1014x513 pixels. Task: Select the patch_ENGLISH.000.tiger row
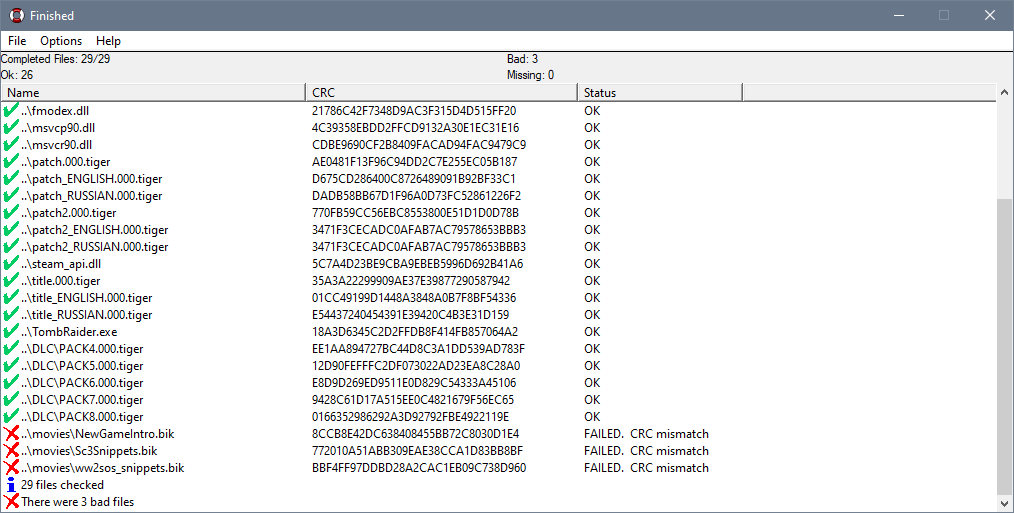92,179
